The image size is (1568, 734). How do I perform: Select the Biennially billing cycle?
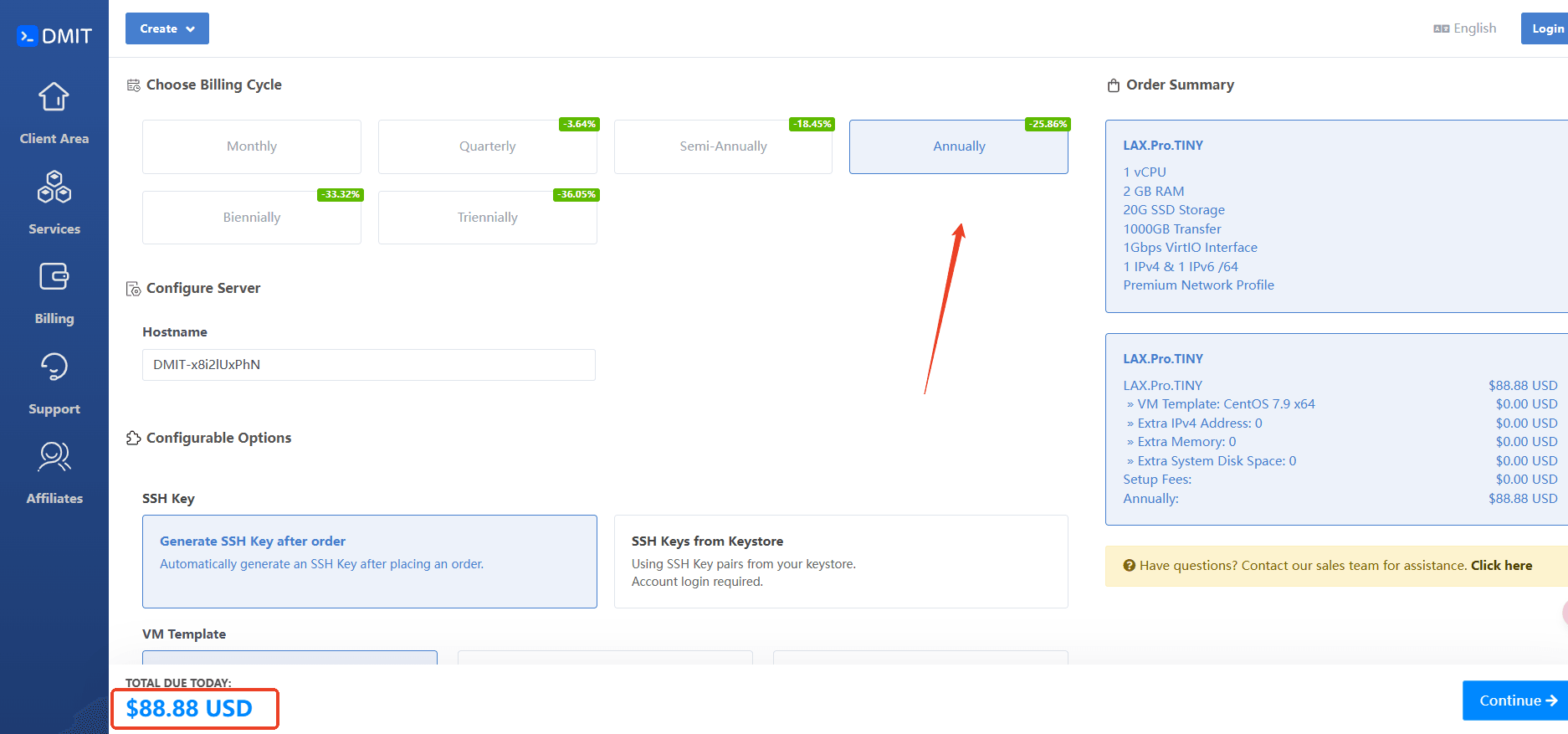[x=252, y=218]
